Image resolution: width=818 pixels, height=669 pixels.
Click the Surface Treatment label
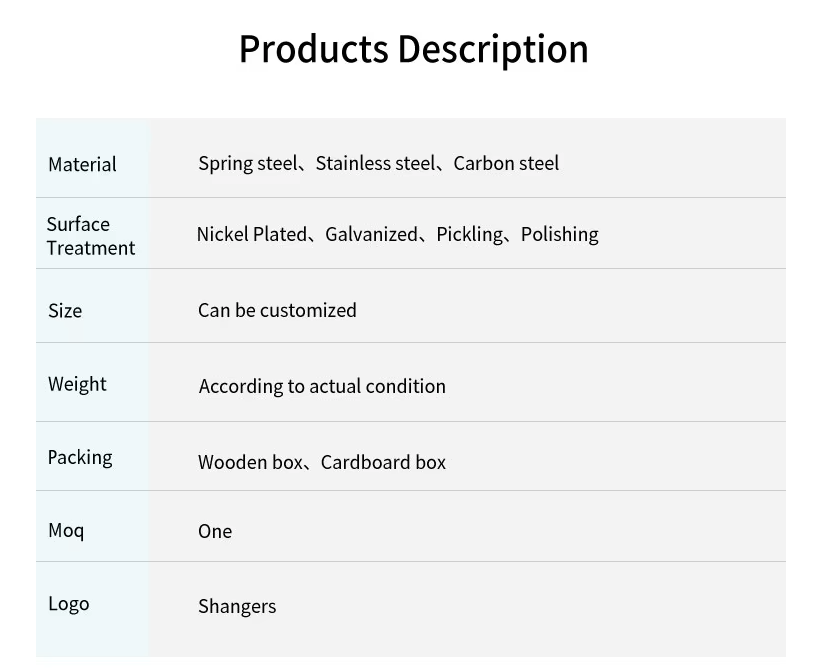90,236
